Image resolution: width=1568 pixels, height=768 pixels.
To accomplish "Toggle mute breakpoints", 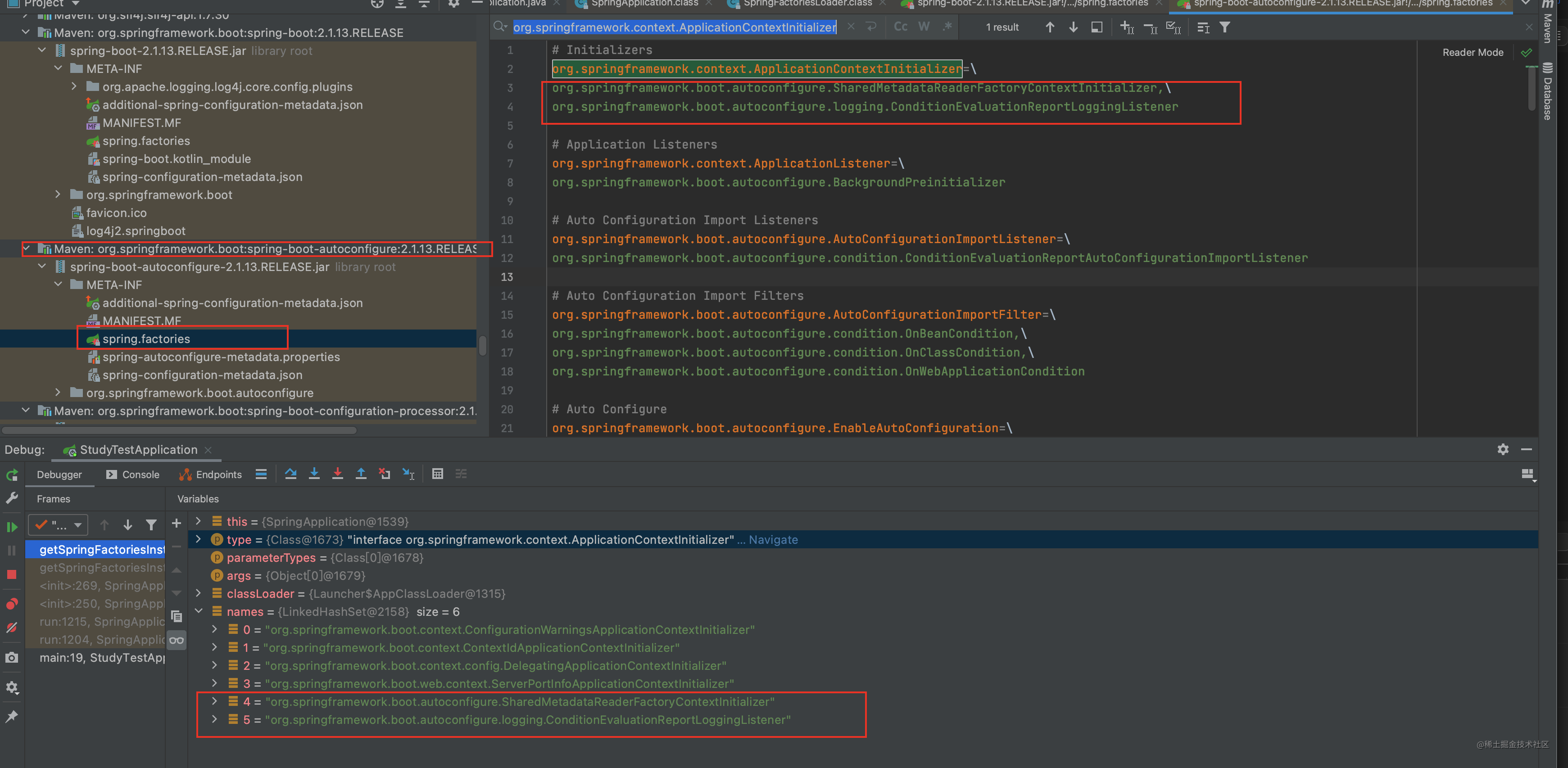I will pyautogui.click(x=12, y=628).
